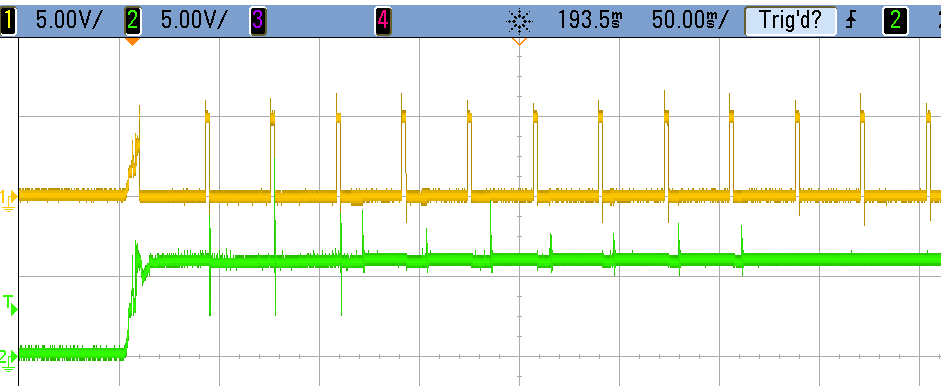Select the channel 4 indicator in the header
This screenshot has height=386, width=941.
click(383, 21)
